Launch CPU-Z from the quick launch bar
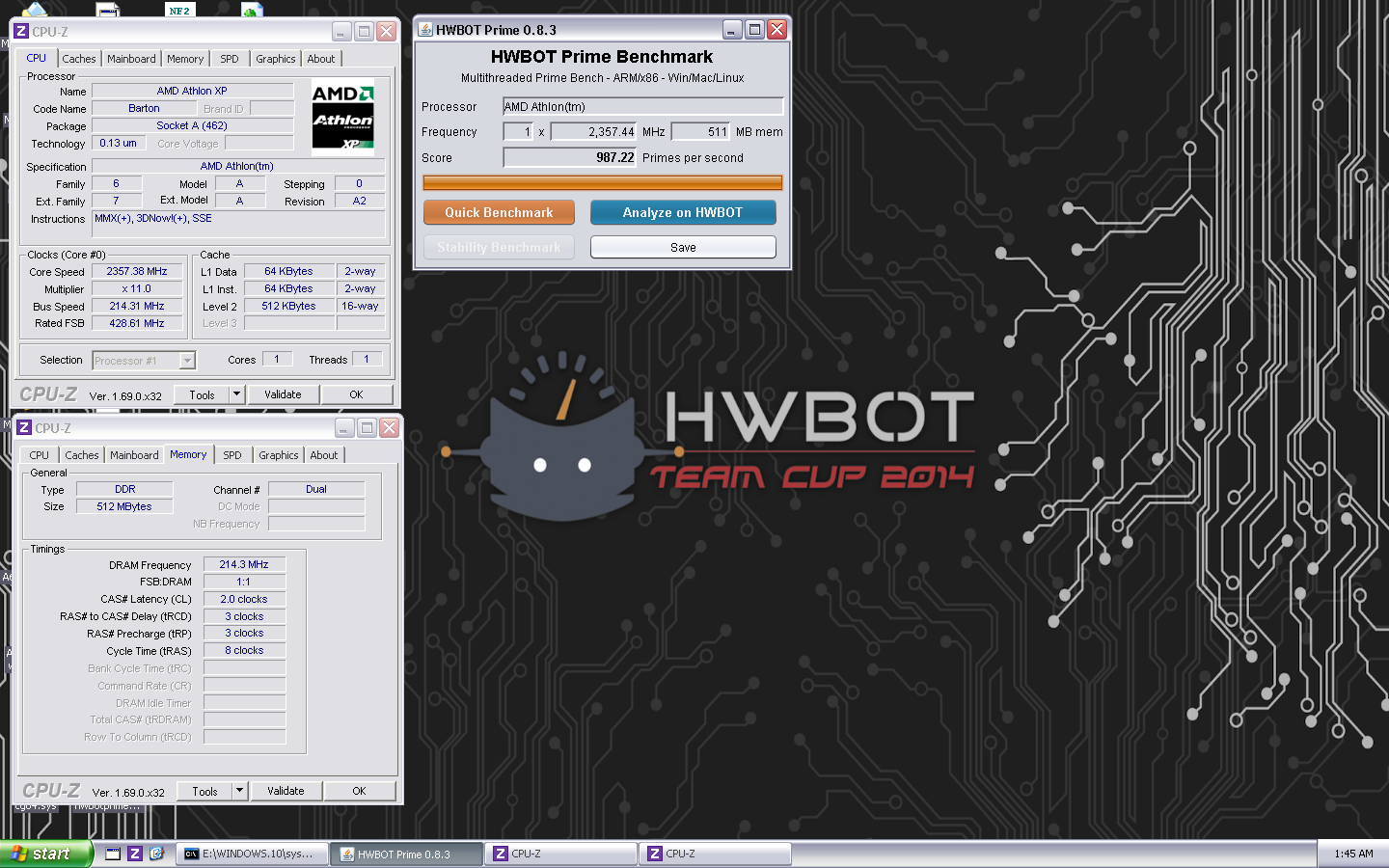This screenshot has height=868, width=1389. click(135, 854)
